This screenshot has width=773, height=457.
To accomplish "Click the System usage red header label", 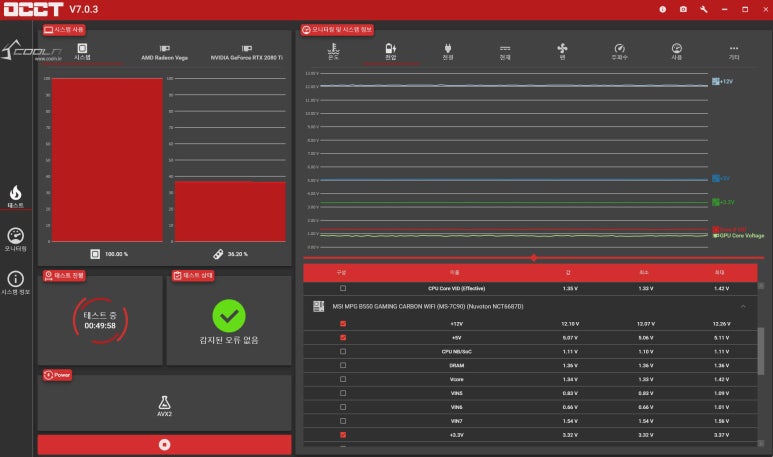I will point(64,30).
